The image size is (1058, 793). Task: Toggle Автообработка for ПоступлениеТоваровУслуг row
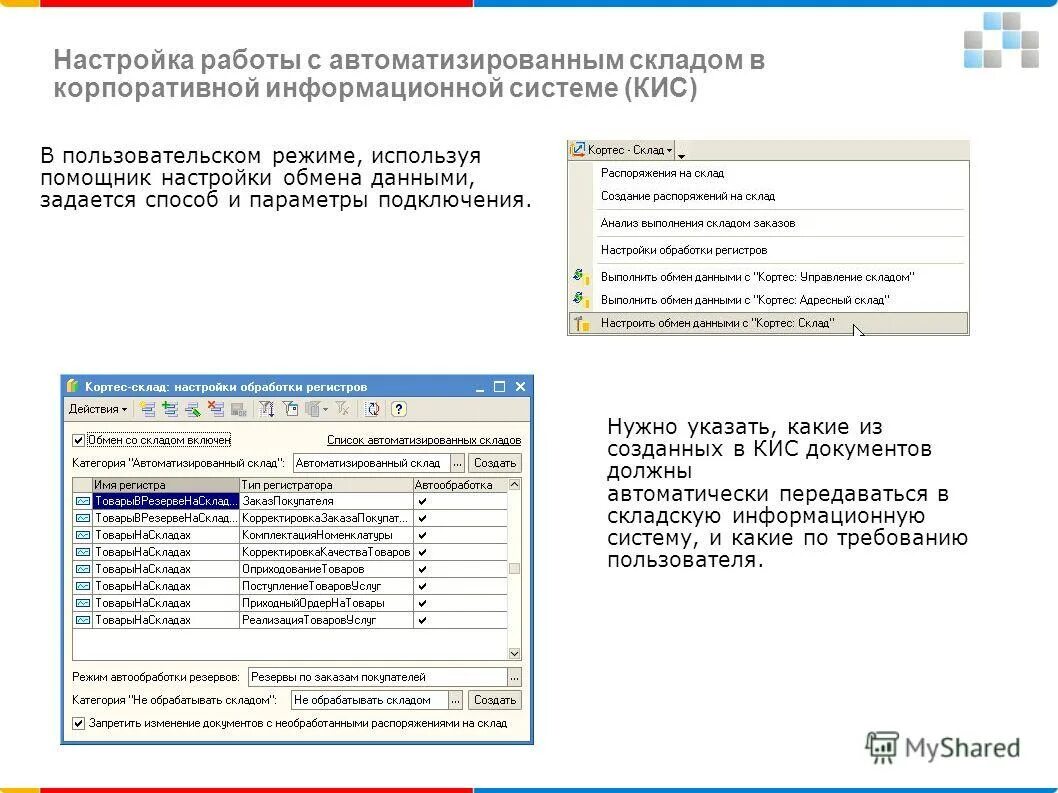422,586
